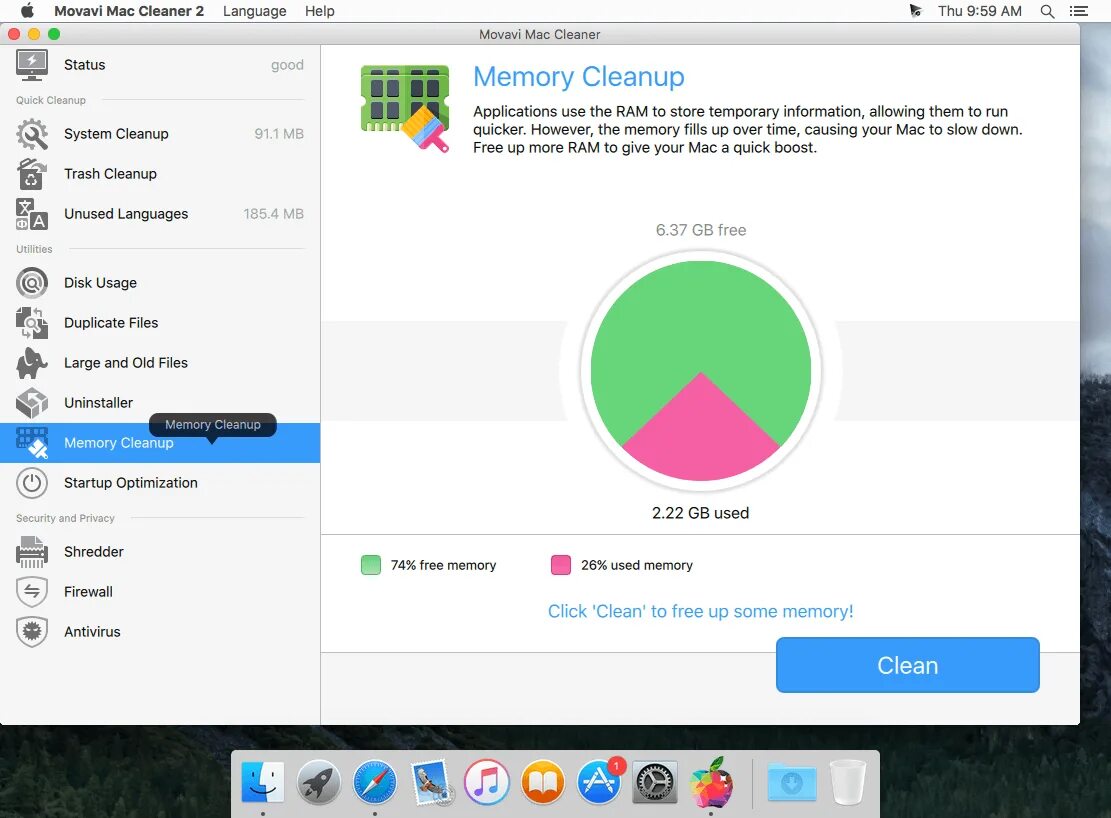Select Trash Cleanup label
This screenshot has height=818, width=1111.
click(x=111, y=174)
